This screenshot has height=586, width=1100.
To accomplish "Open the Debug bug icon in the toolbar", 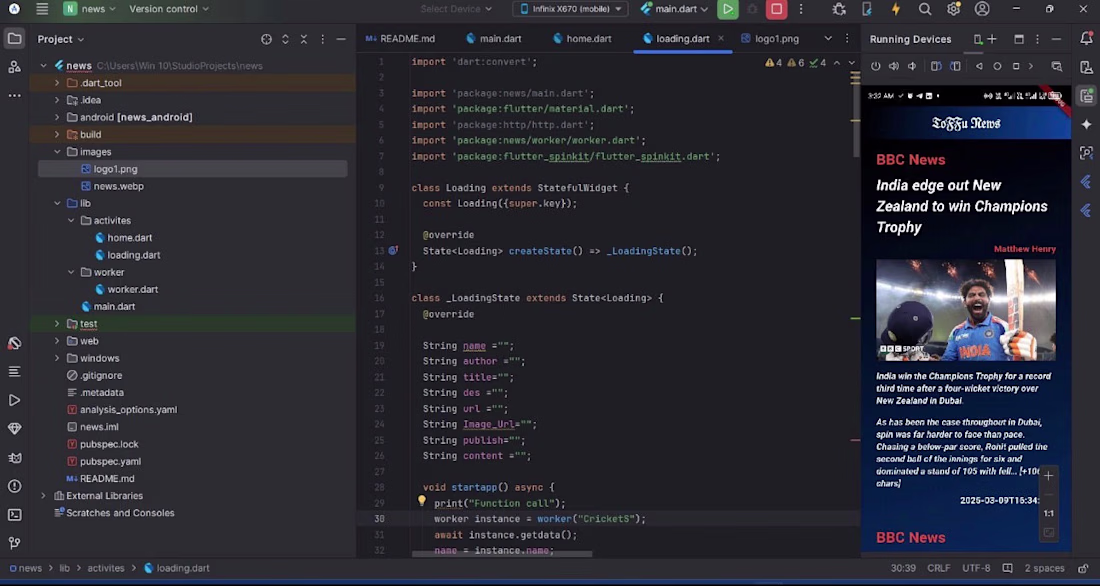I will pos(838,9).
